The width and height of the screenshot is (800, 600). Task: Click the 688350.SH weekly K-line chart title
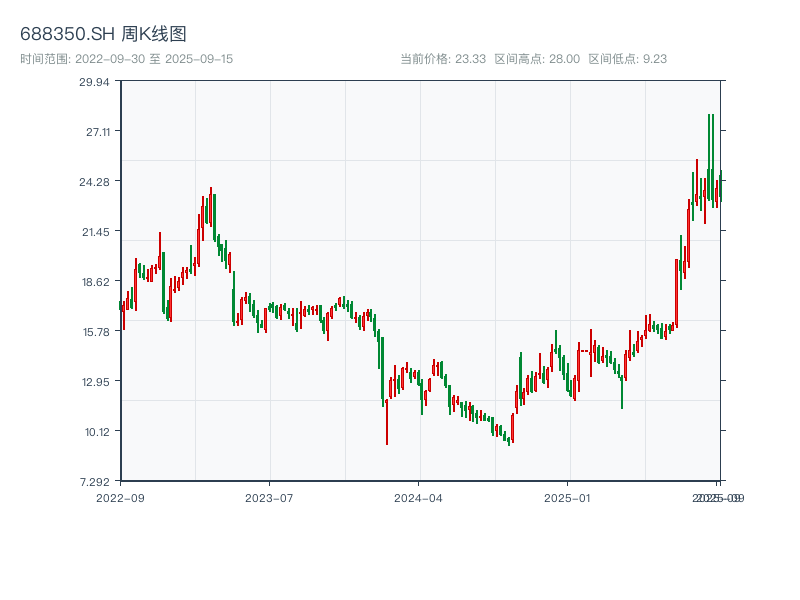tap(103, 35)
